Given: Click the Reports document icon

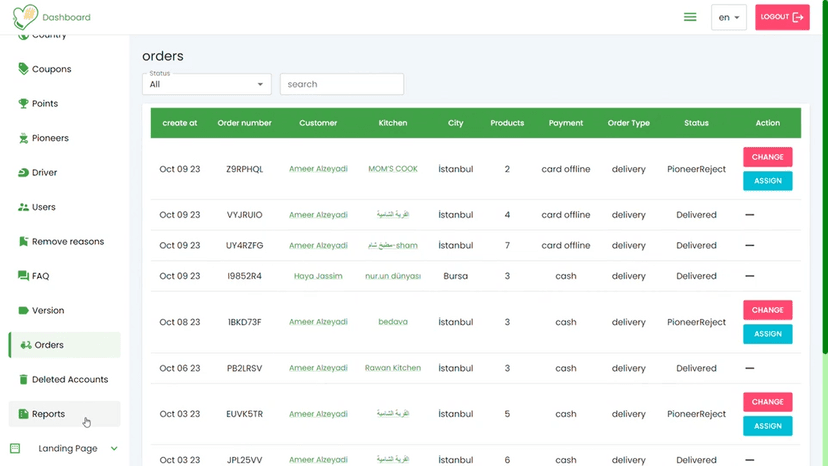Looking at the screenshot, I should point(23,414).
